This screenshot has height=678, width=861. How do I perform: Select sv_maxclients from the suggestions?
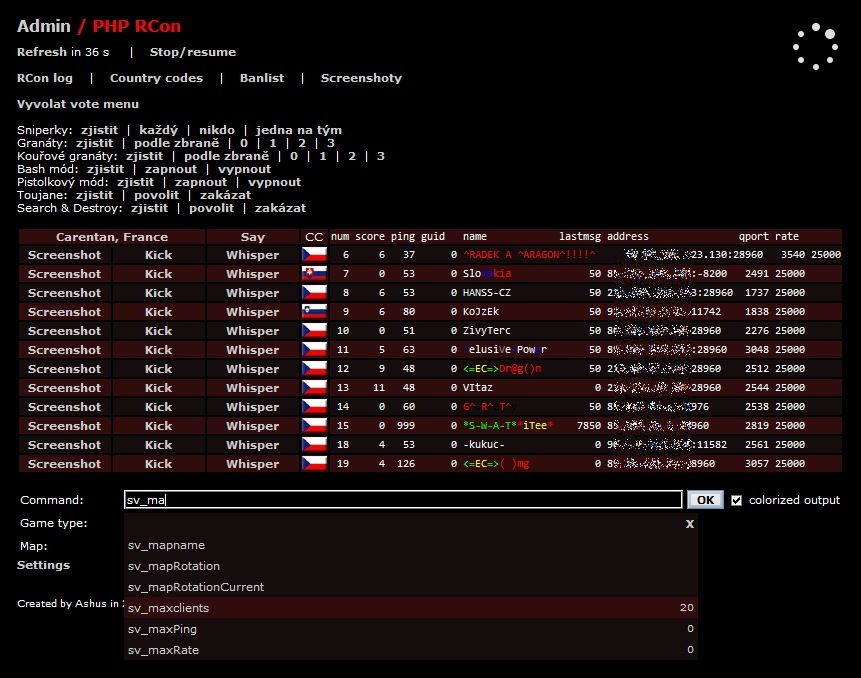(x=169, y=608)
